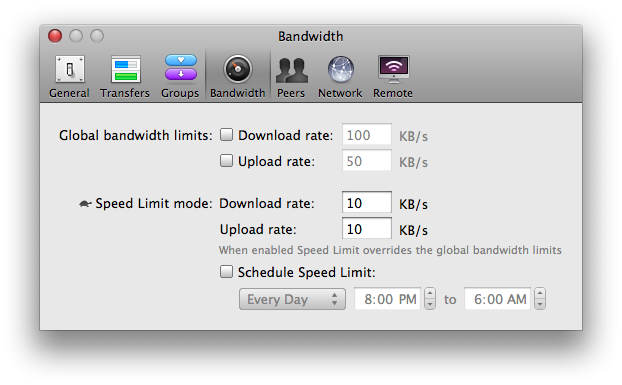This screenshot has width=622, height=385.
Task: Enable the global Download rate limit
Action: click(227, 135)
